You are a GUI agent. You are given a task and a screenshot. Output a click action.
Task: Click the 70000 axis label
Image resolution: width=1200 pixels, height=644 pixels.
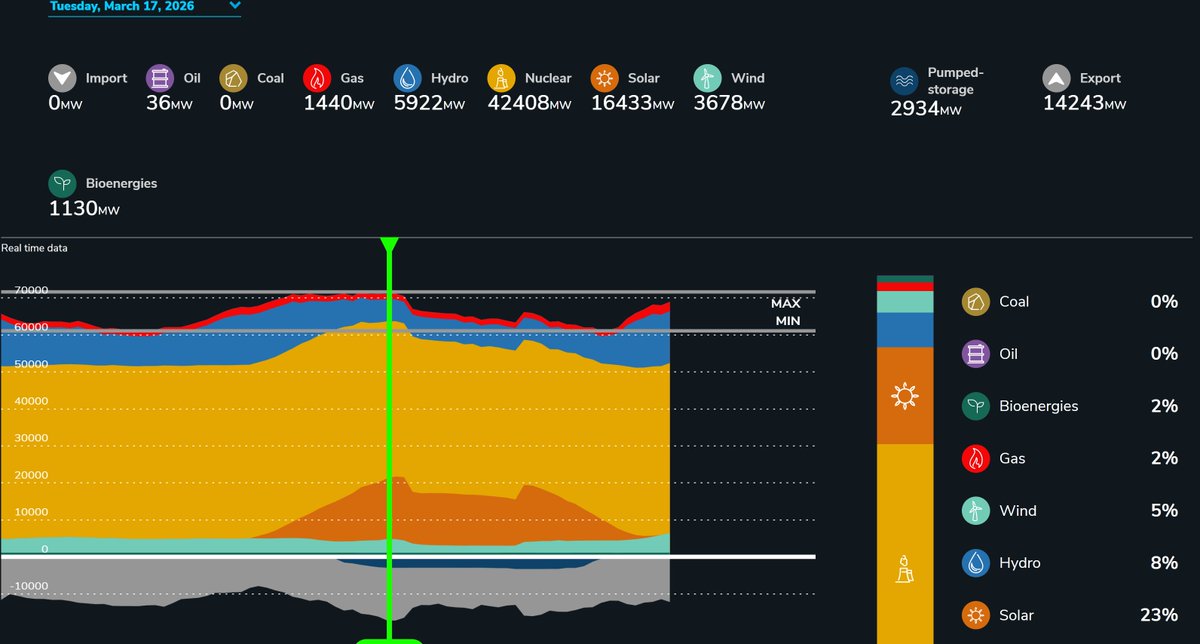point(31,290)
